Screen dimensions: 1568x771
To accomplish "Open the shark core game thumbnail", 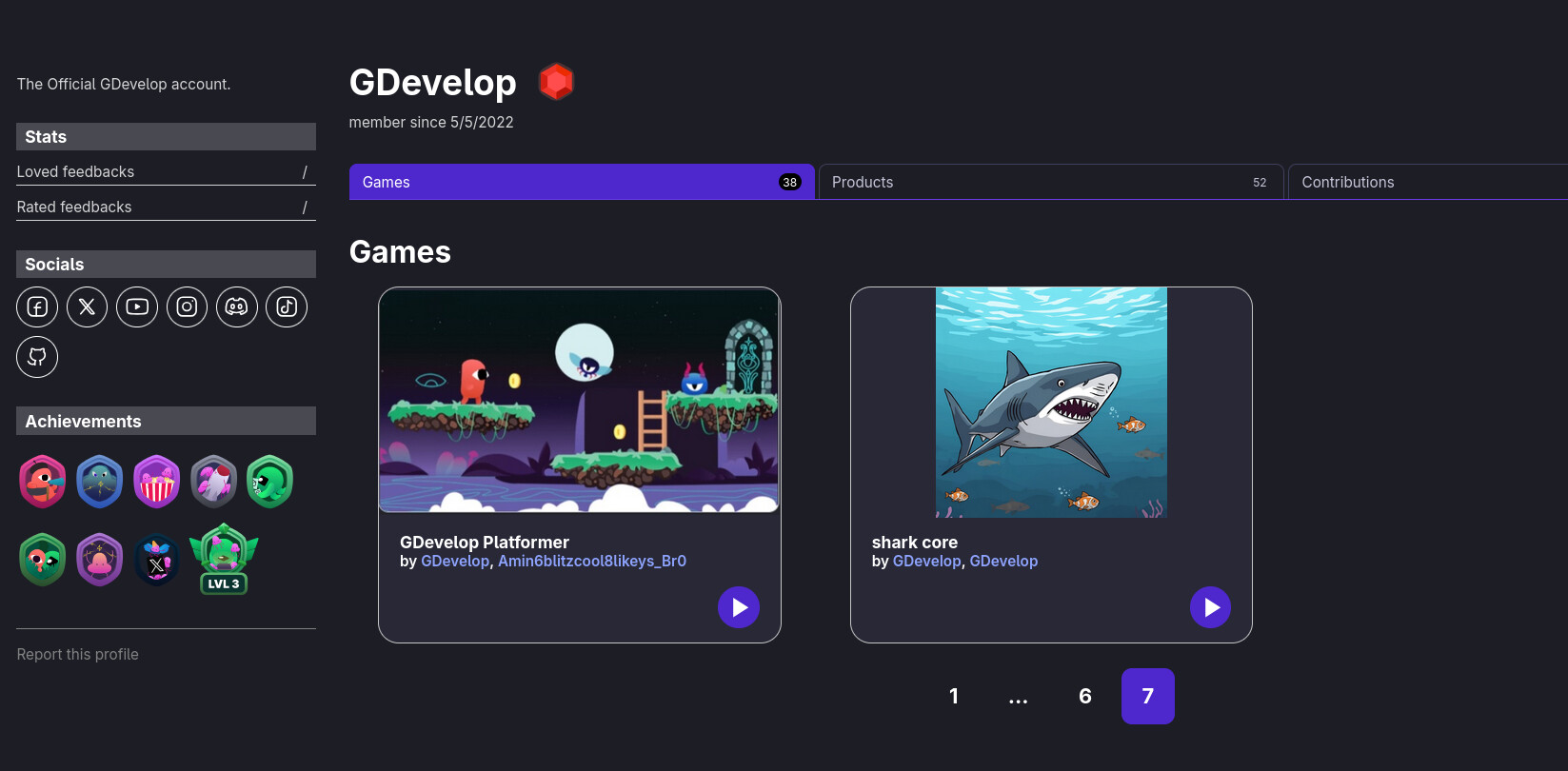I will coord(1051,403).
